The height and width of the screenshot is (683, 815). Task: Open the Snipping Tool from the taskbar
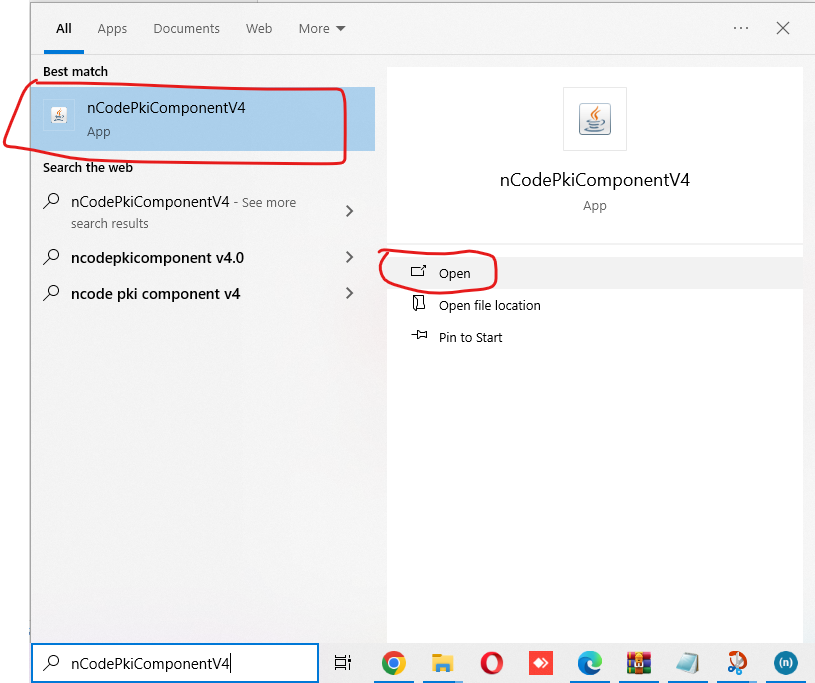(737, 663)
